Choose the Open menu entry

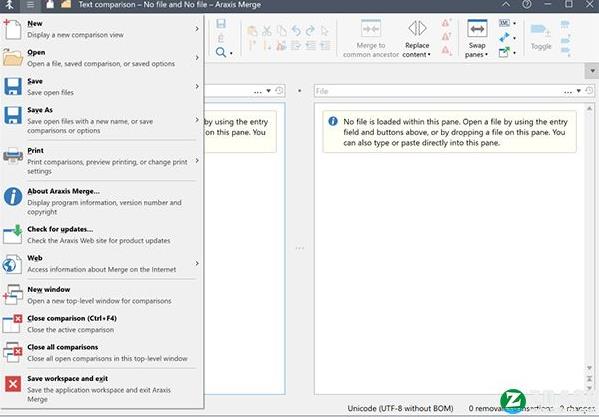coord(101,58)
